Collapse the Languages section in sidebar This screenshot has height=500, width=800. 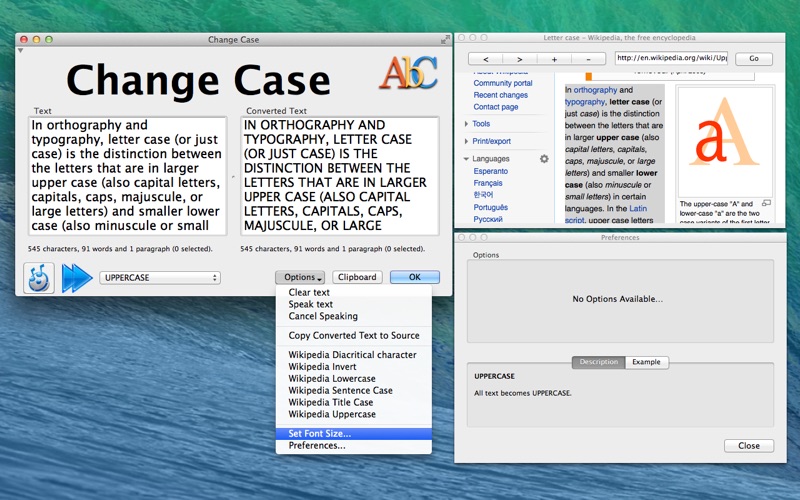pyautogui.click(x=466, y=159)
